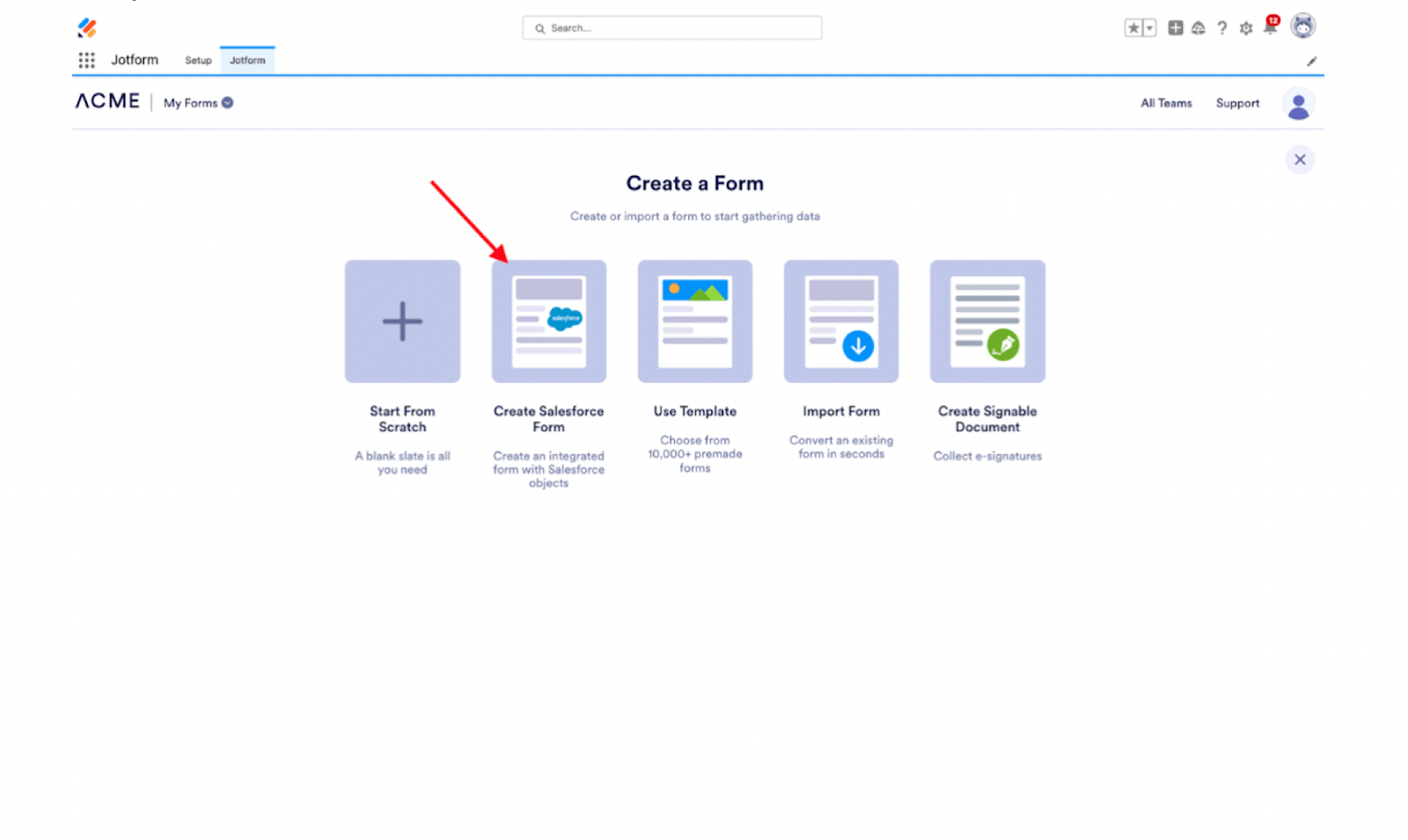Switch to the Setup tab

198,61
